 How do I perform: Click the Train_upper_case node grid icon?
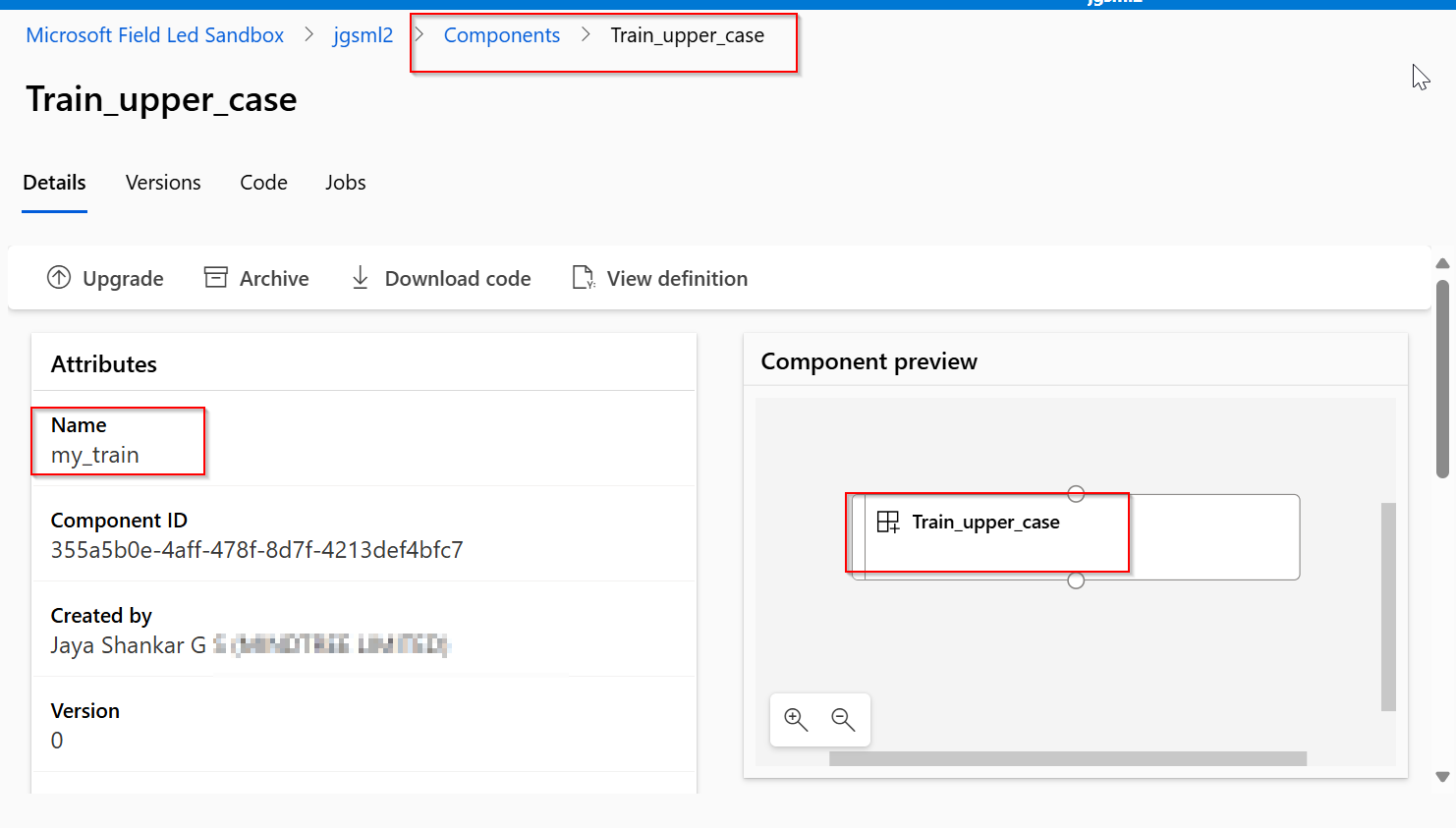(888, 523)
